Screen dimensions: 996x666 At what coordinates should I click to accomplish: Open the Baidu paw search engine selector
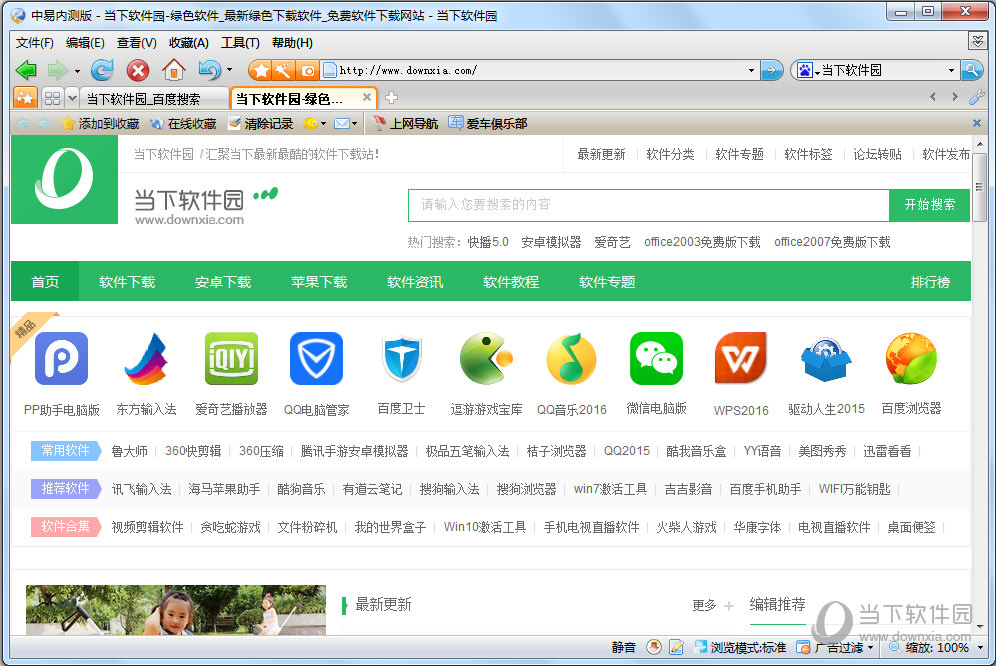tap(807, 71)
